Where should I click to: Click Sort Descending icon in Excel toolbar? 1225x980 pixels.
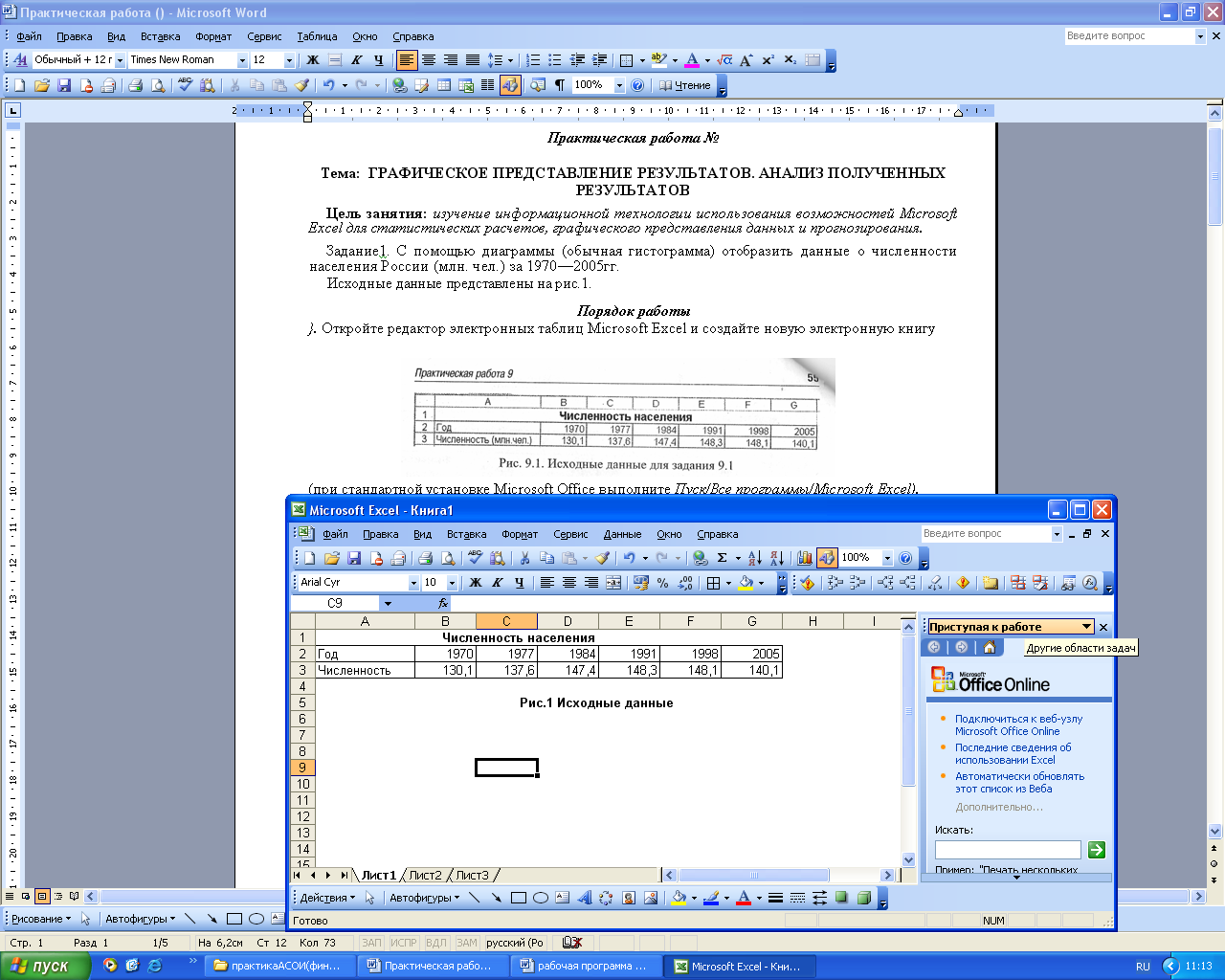(x=777, y=558)
